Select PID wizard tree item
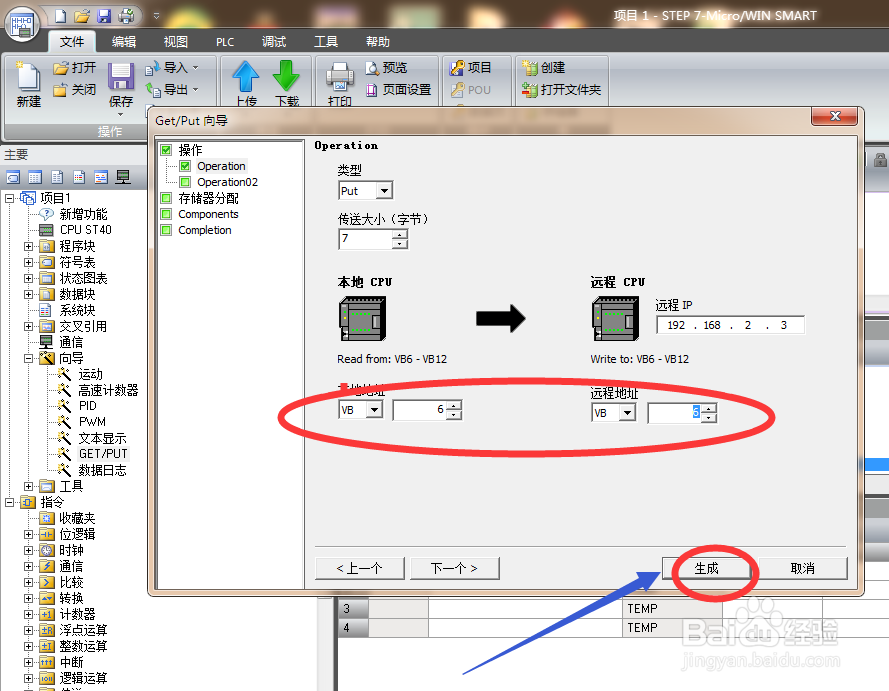Screen dimensions: 889x691 (x=87, y=406)
